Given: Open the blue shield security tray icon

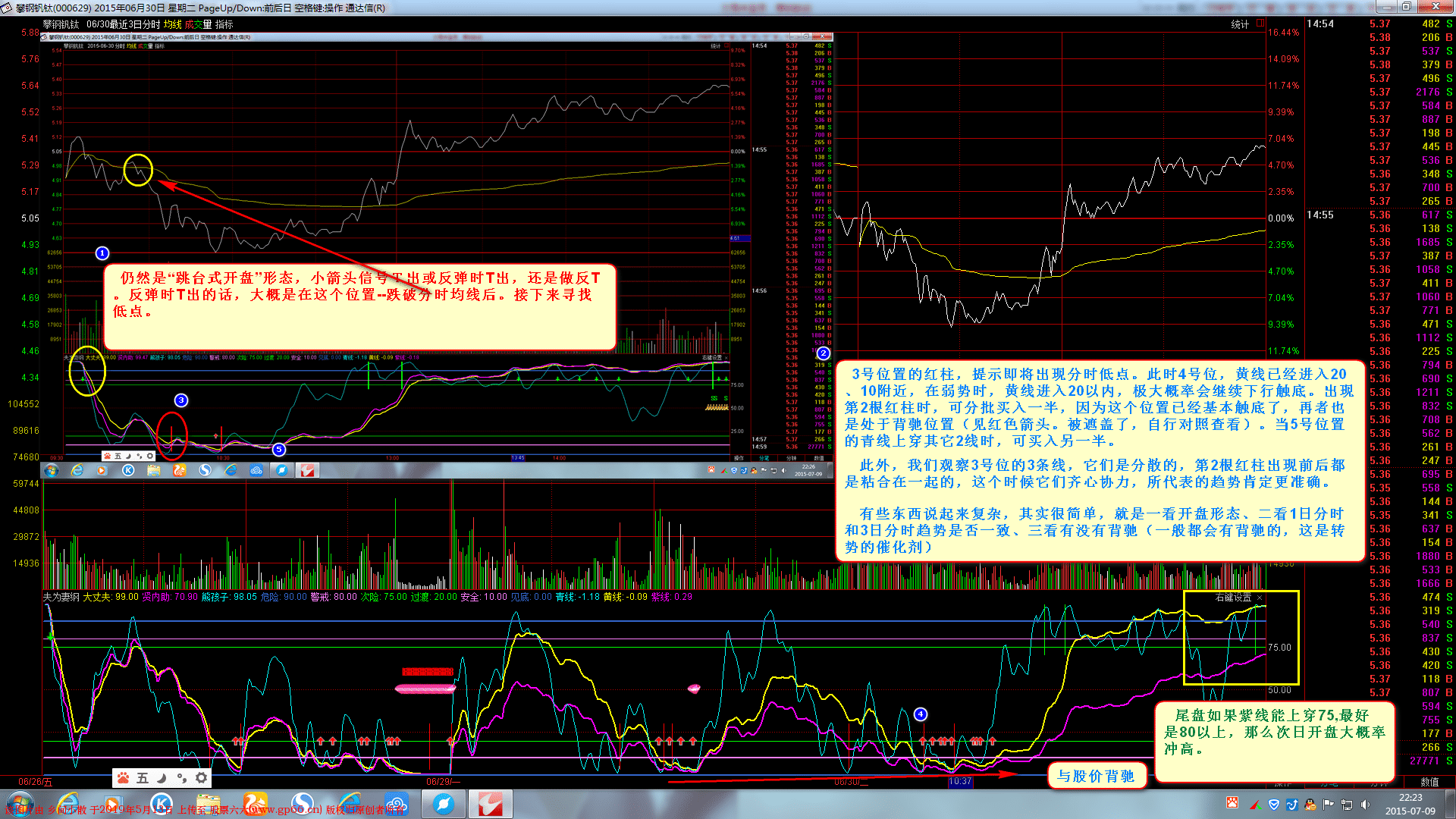Looking at the screenshot, I should pos(1274,805).
